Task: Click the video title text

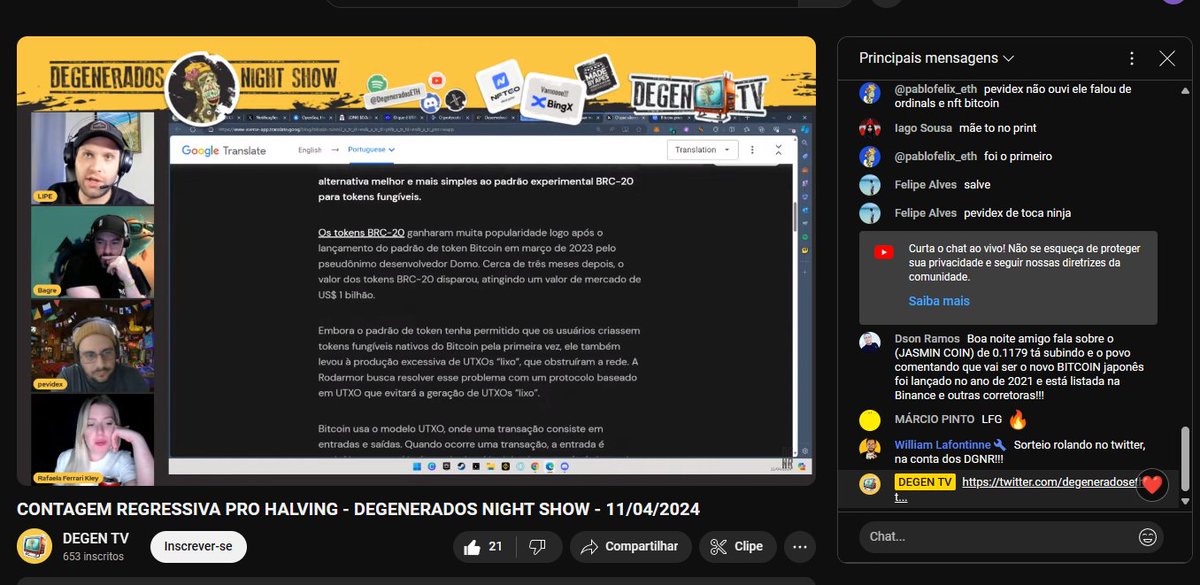Action: point(358,510)
